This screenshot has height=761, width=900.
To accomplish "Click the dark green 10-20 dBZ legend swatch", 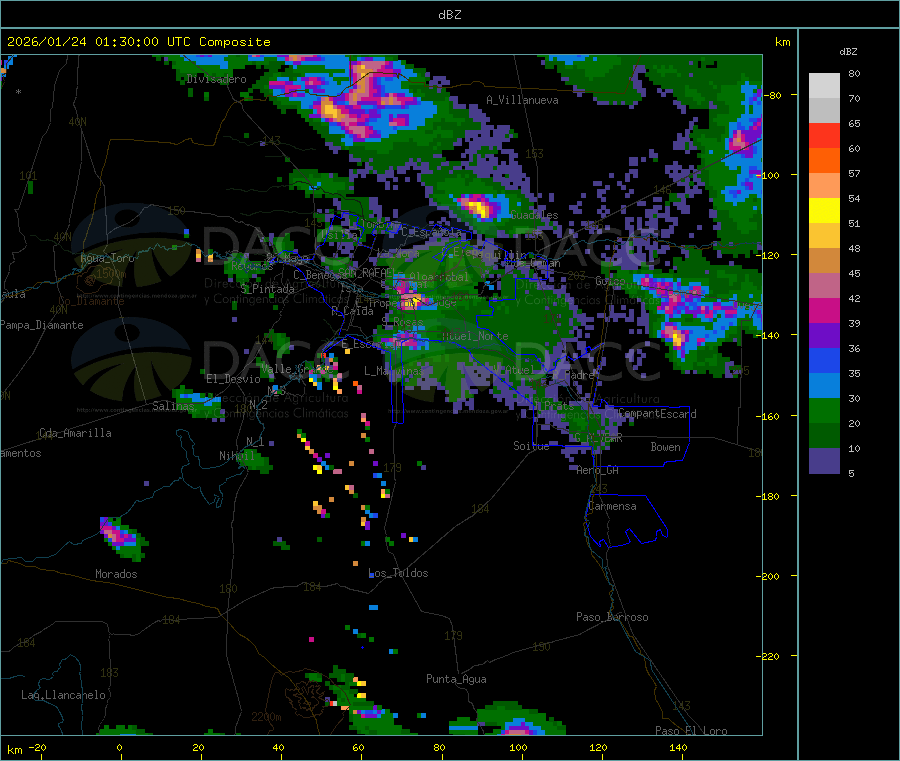I will [824, 436].
